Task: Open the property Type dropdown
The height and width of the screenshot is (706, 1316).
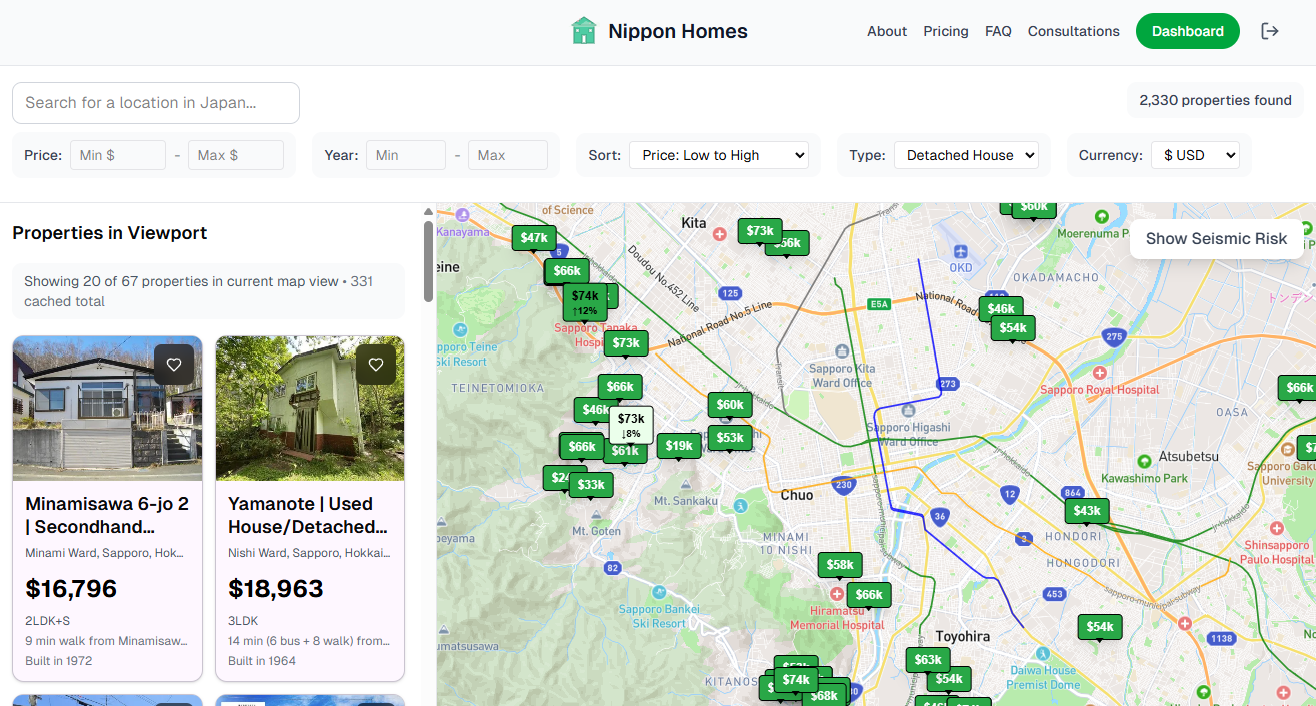Action: point(966,155)
